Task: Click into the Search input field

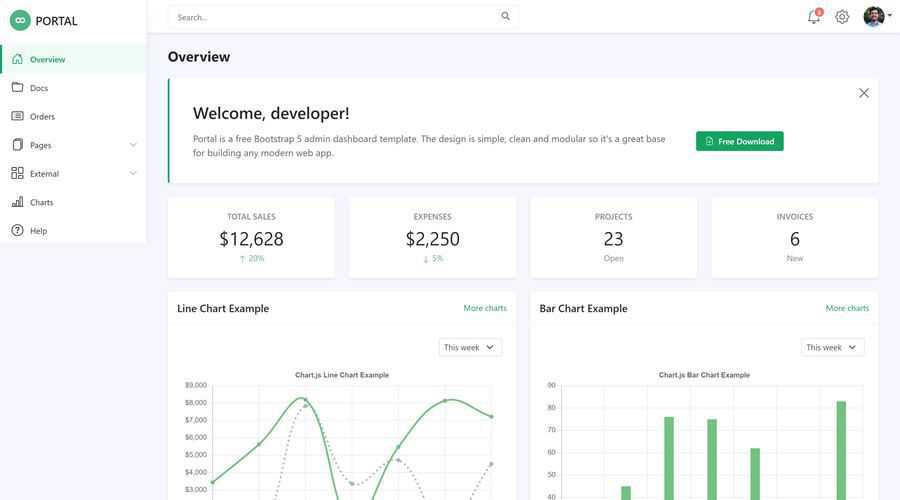Action: coord(330,17)
